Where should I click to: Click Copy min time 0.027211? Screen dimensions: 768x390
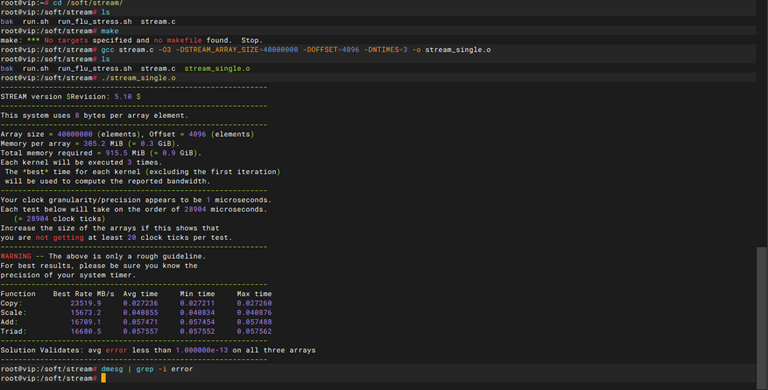click(197, 303)
